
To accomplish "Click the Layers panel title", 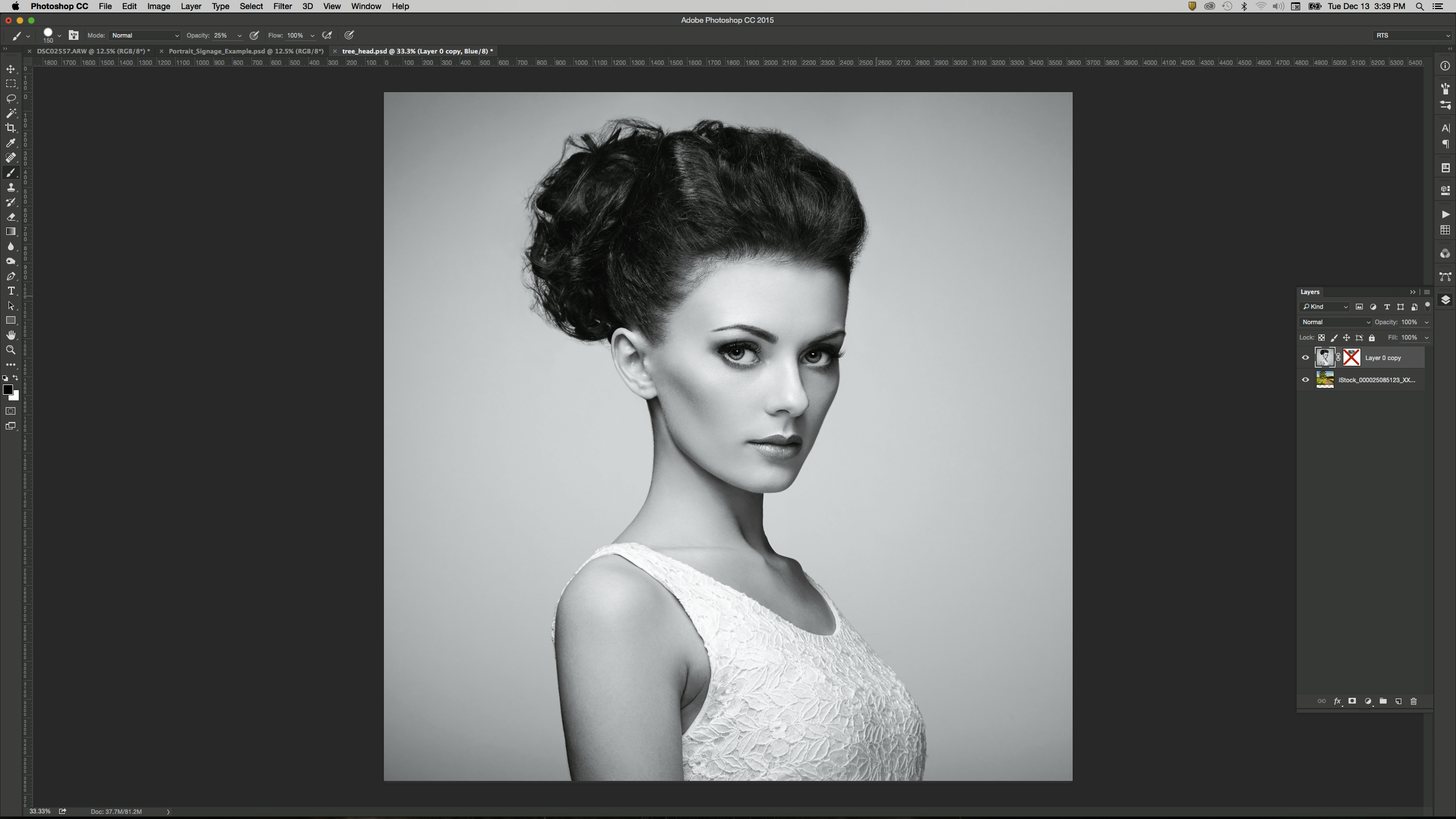I will (x=1310, y=292).
